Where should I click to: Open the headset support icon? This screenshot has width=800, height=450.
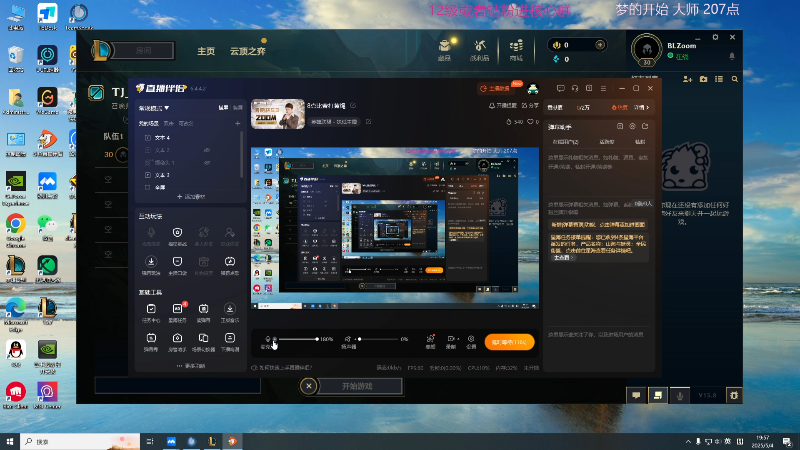tap(575, 88)
